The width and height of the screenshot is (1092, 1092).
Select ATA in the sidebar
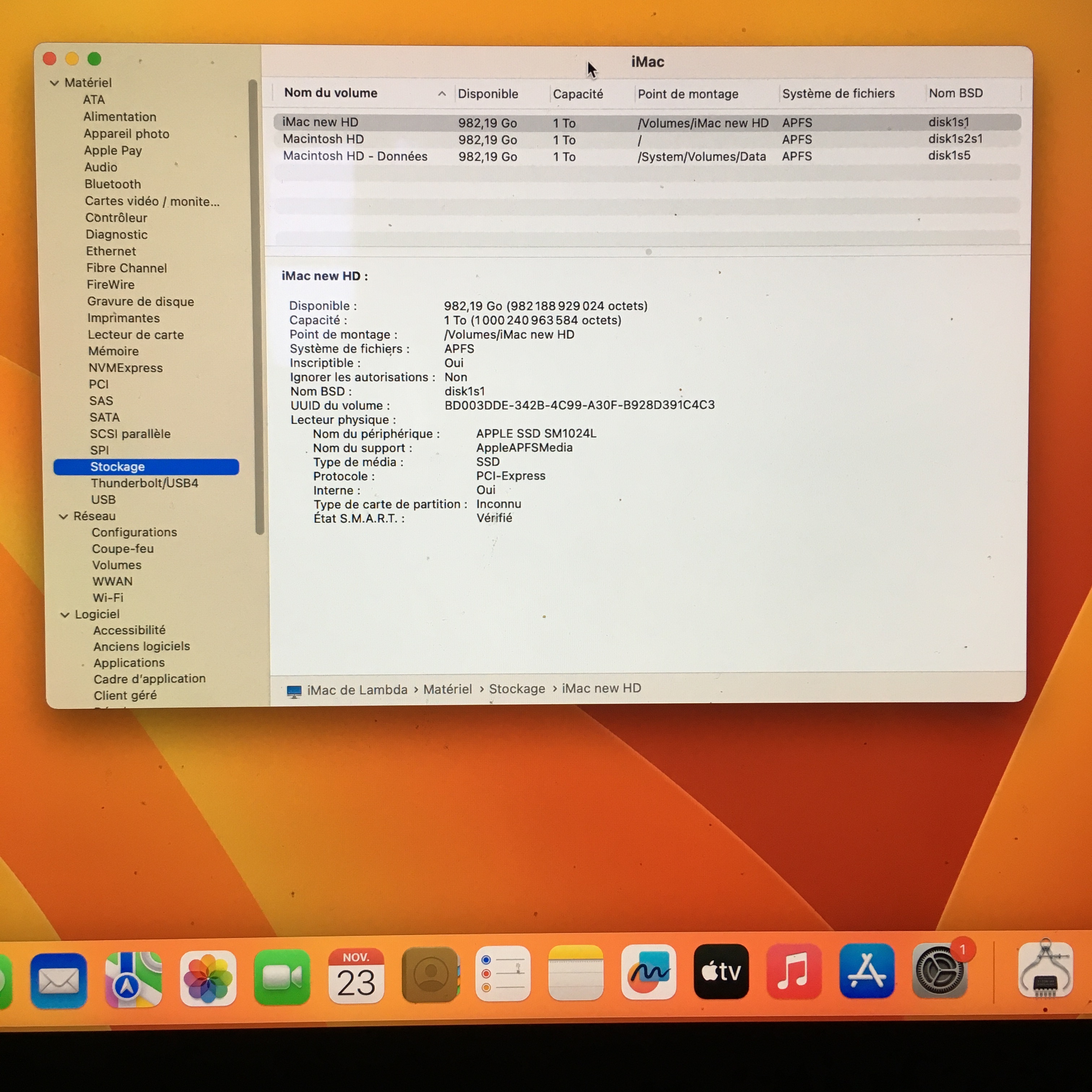[94, 100]
